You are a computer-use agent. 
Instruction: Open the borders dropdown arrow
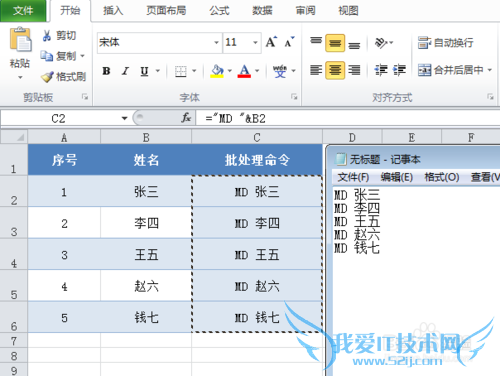point(194,71)
